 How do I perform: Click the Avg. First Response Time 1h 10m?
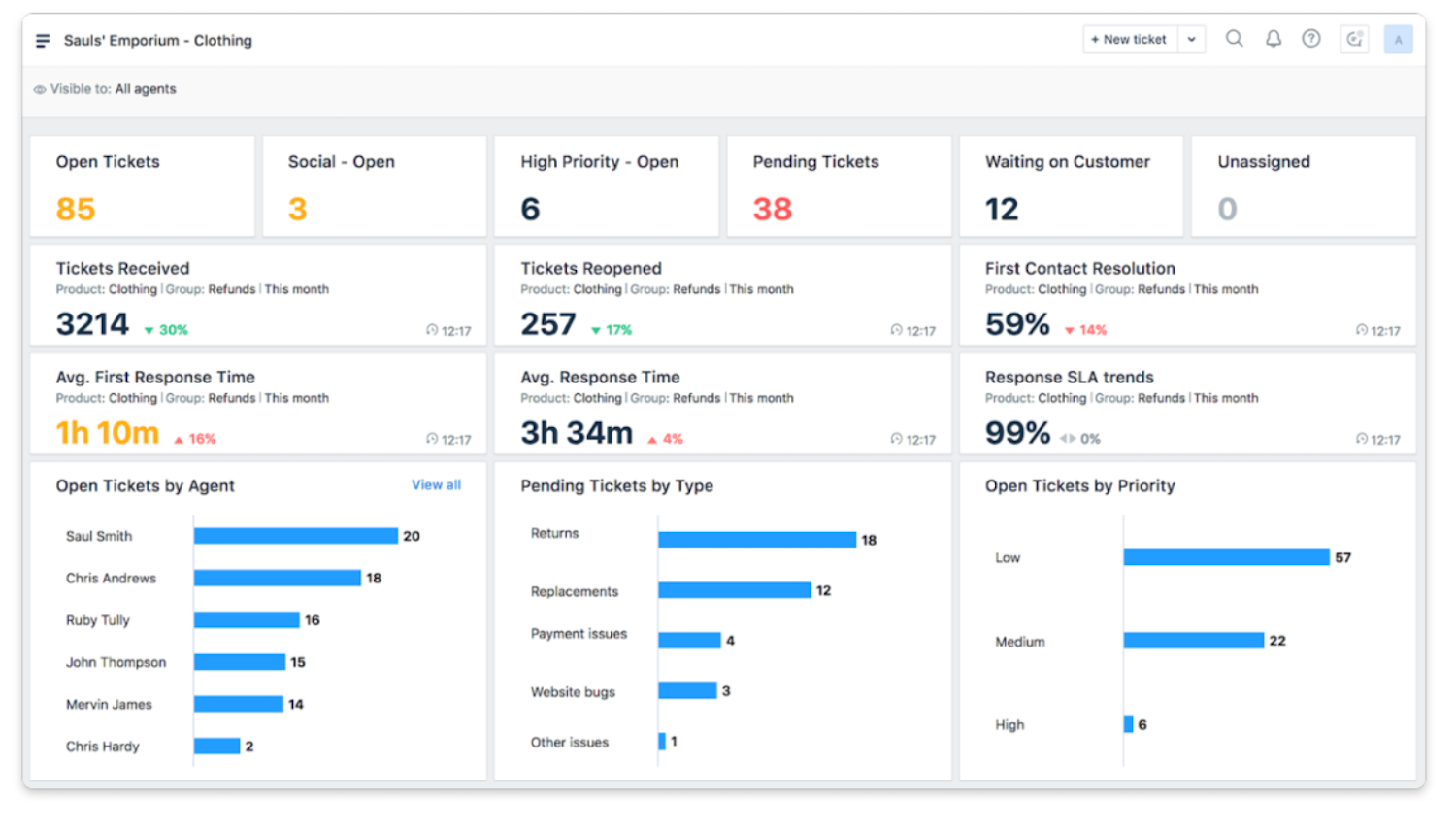click(x=108, y=433)
